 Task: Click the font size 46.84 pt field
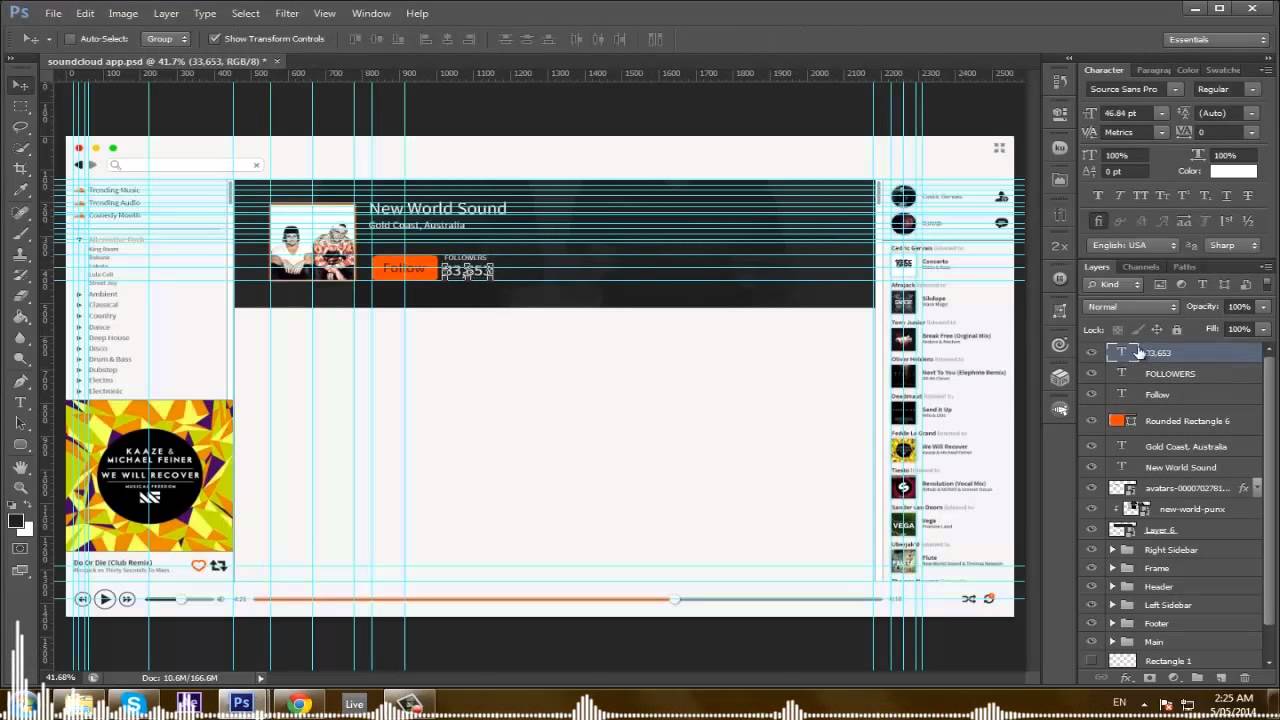(x=1127, y=113)
